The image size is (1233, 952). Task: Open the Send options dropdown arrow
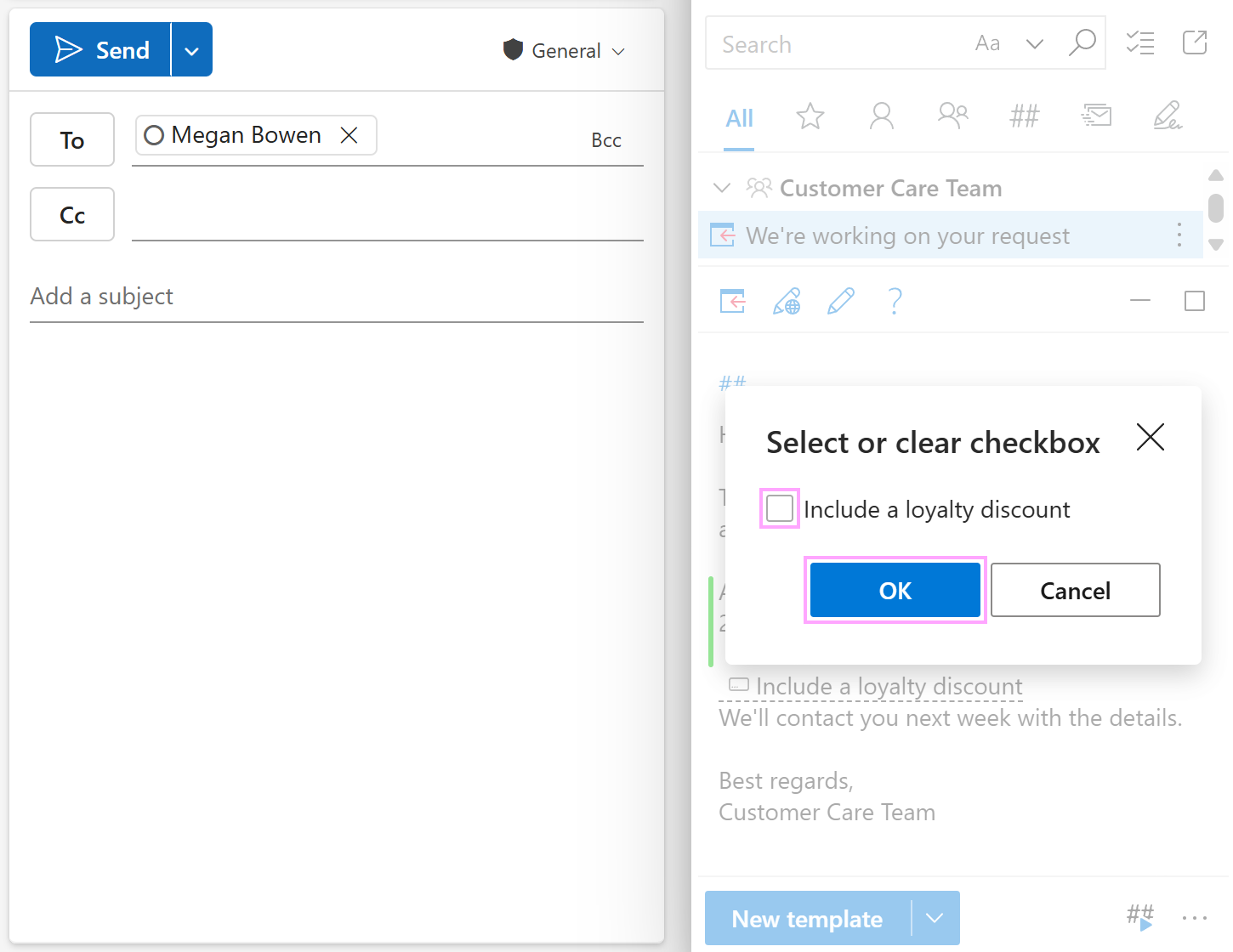tap(191, 49)
